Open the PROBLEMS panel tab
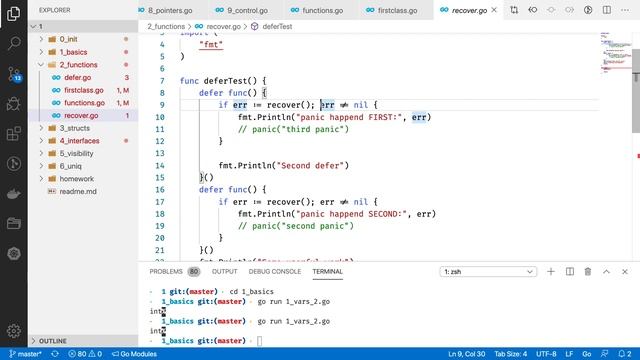 (166, 271)
